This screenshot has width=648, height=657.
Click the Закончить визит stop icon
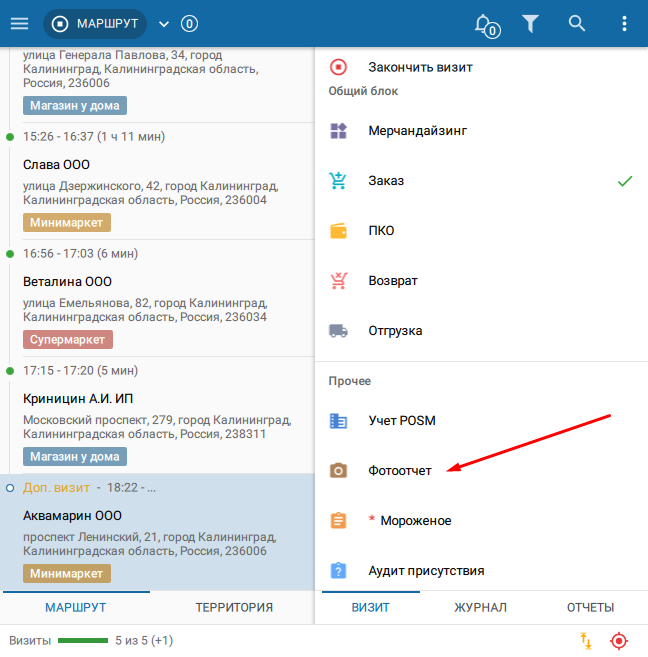click(338, 67)
